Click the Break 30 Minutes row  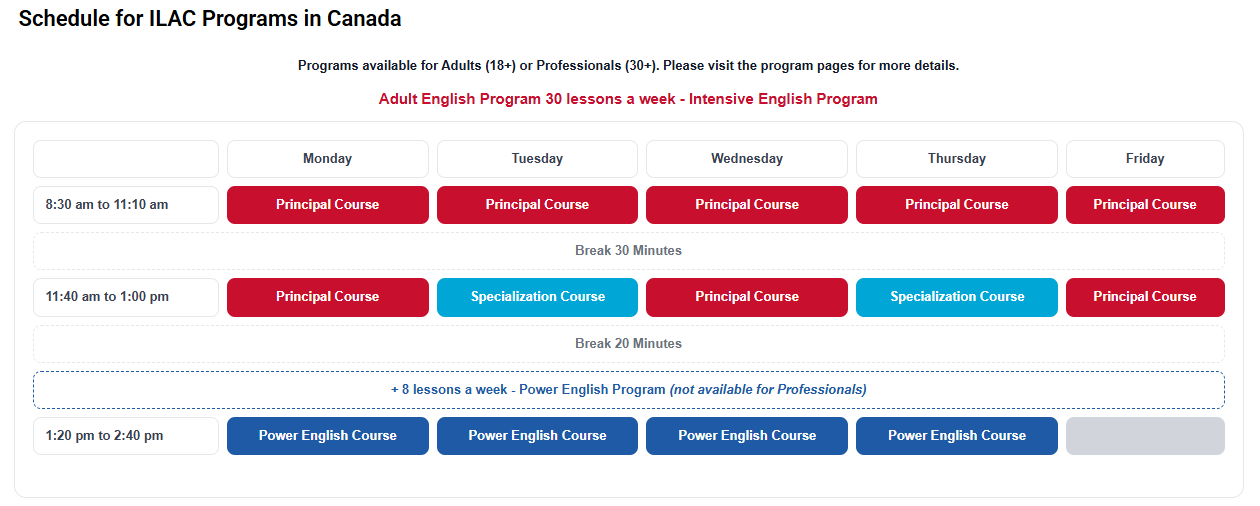coord(628,251)
